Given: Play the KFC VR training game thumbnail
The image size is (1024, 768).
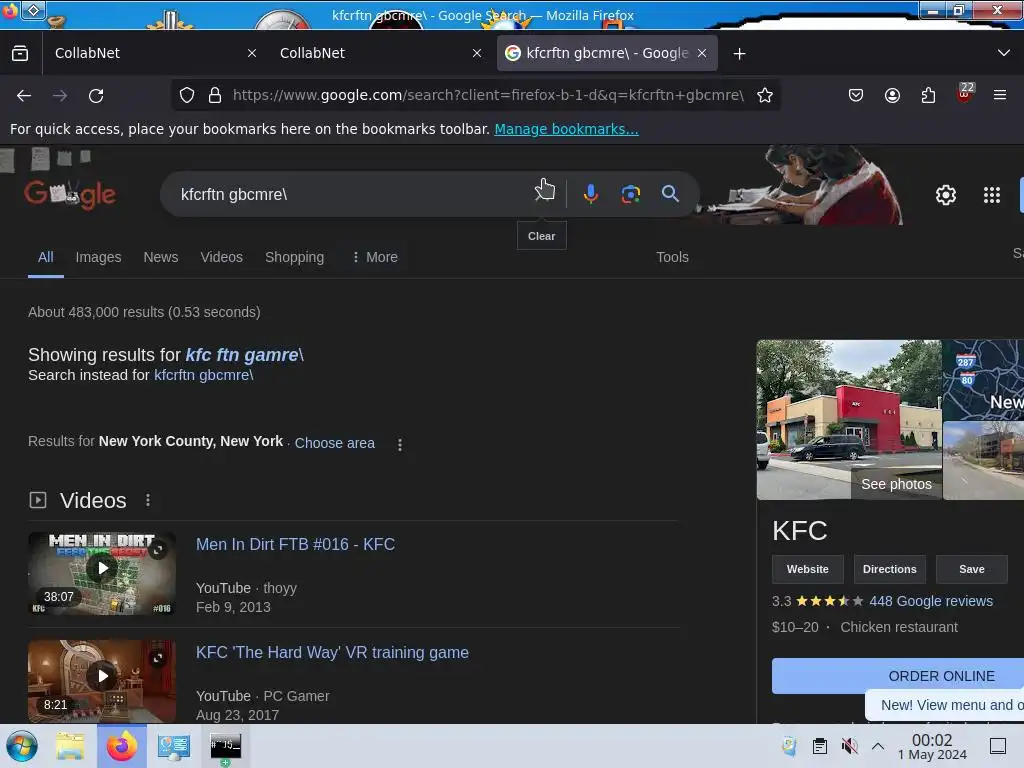Looking at the screenshot, I should 102,681.
